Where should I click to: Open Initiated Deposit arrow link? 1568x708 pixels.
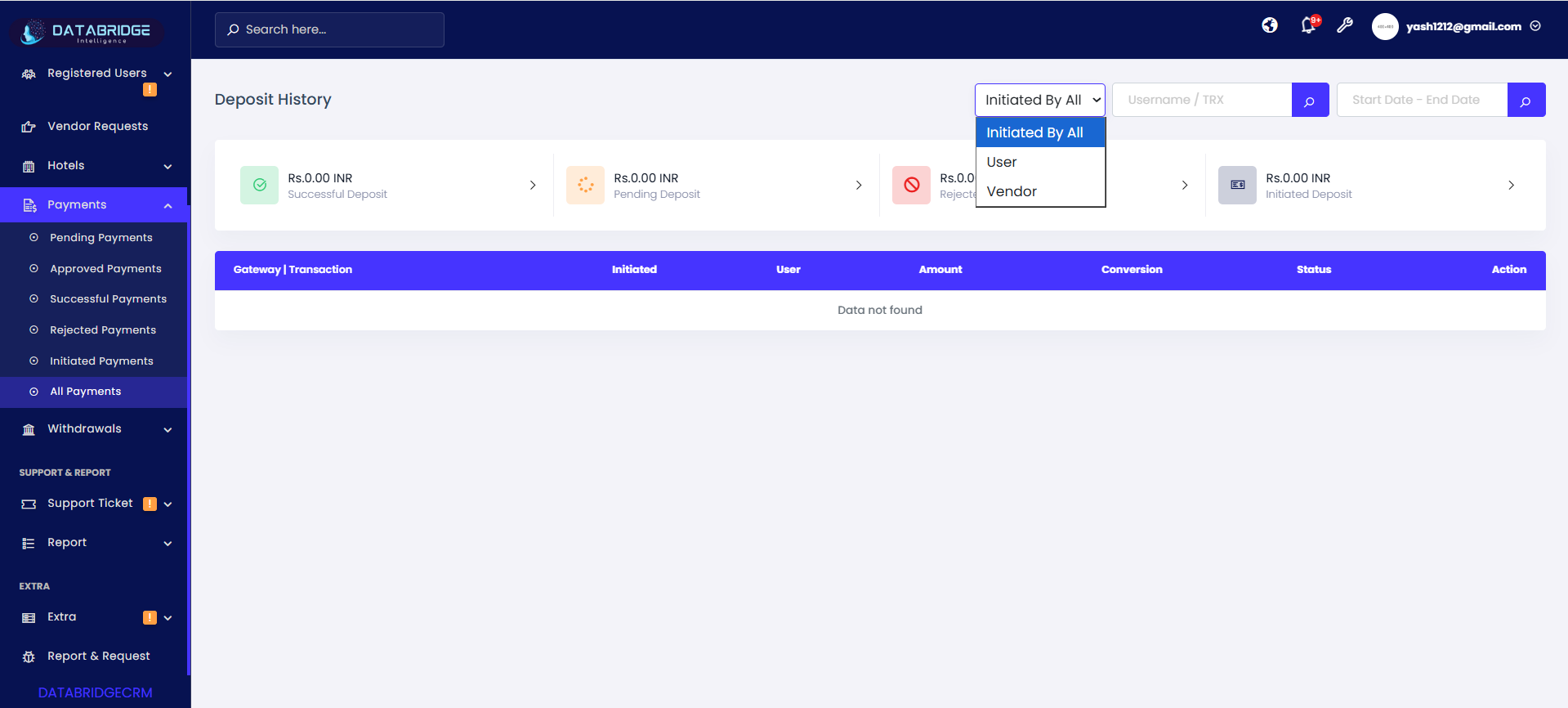(x=1511, y=186)
